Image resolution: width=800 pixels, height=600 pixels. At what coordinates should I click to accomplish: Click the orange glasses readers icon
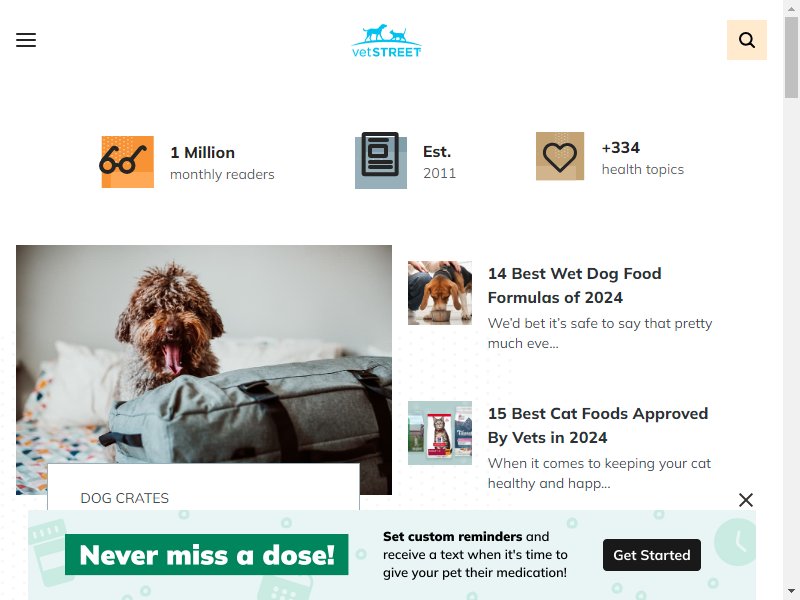126,161
